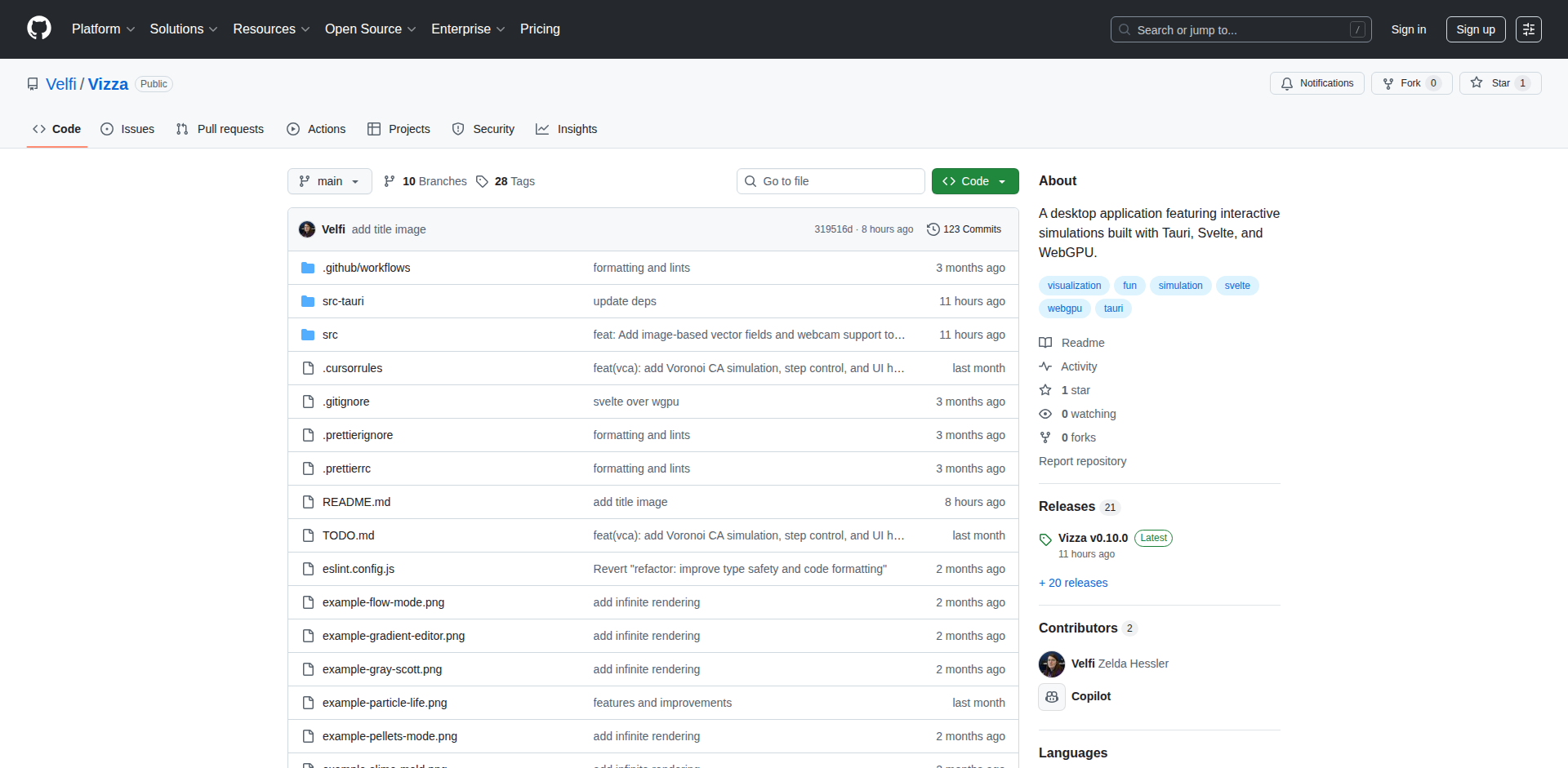Click the Activity pulse icon

coord(1045,366)
